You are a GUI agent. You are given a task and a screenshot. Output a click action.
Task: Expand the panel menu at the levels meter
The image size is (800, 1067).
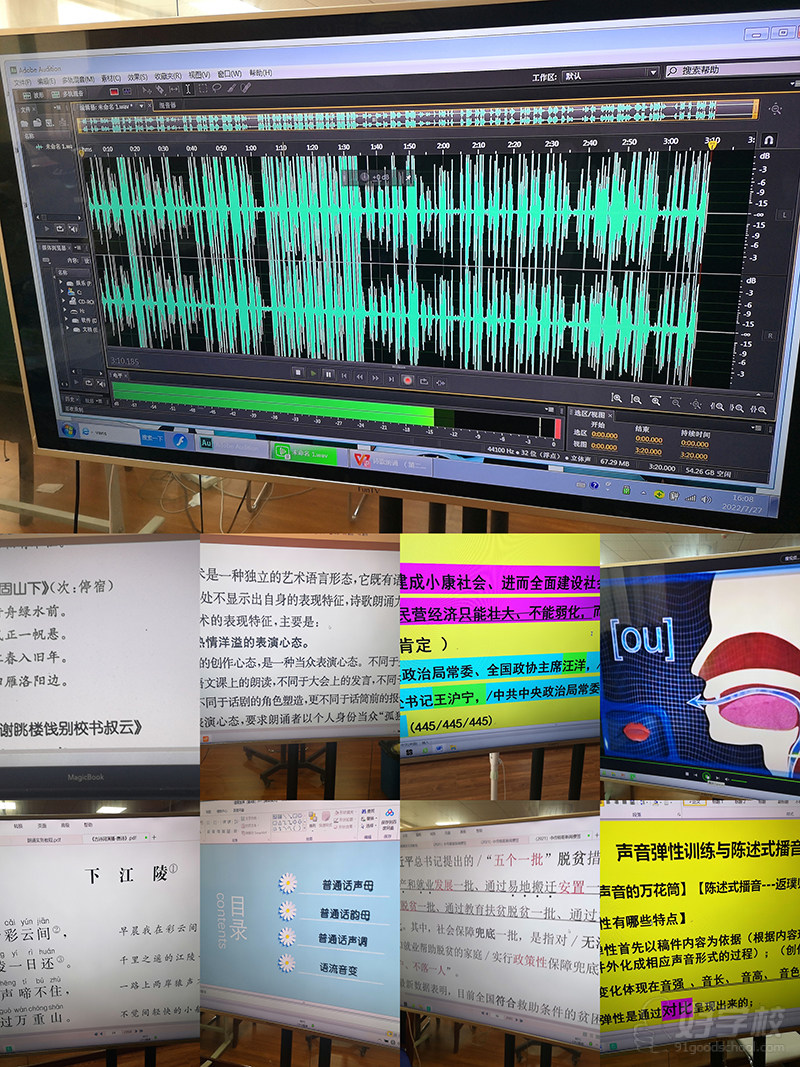tap(548, 410)
